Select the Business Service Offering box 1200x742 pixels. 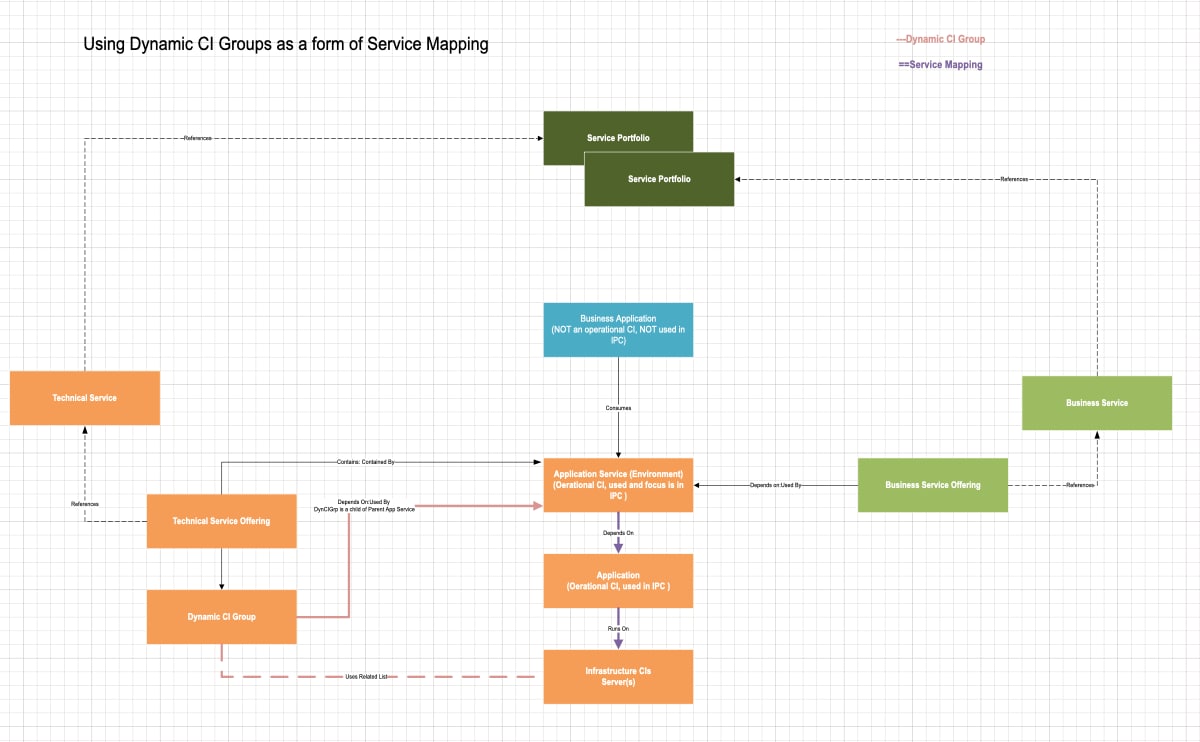click(932, 484)
